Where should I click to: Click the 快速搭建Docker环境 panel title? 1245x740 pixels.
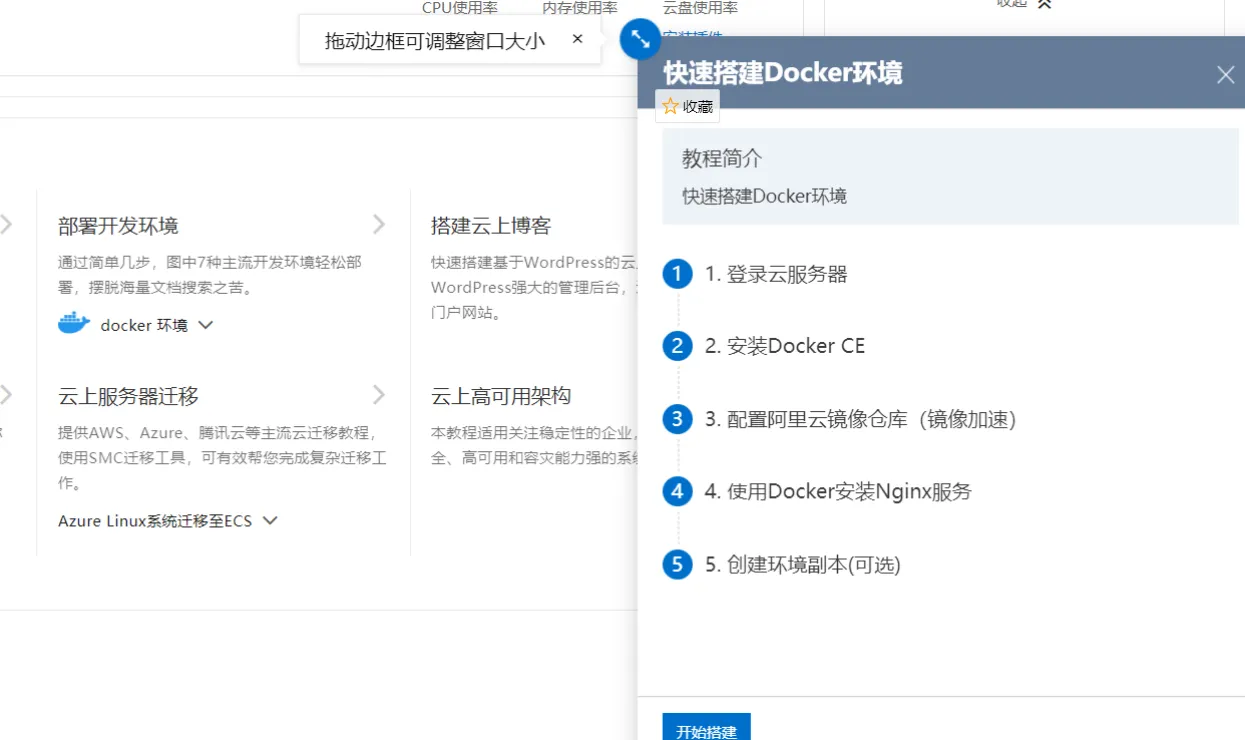click(783, 73)
